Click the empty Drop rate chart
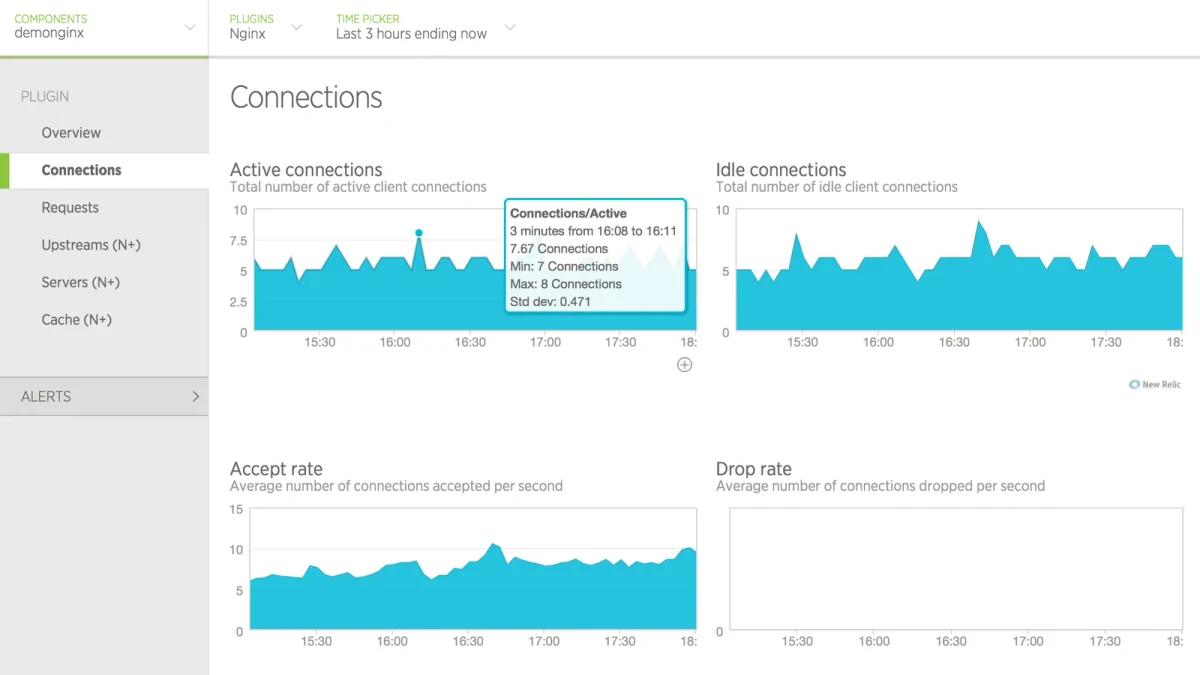1200x675 pixels. [955, 569]
